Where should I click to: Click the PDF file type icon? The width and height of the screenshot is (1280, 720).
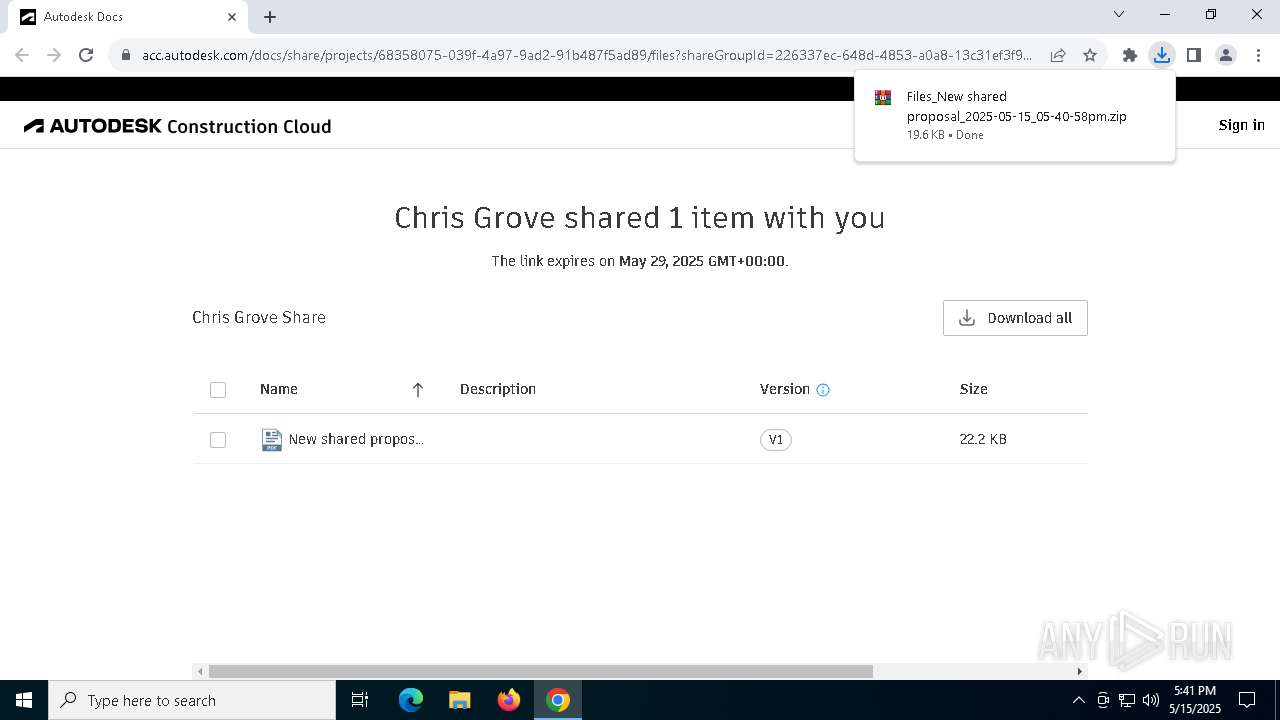(271, 440)
